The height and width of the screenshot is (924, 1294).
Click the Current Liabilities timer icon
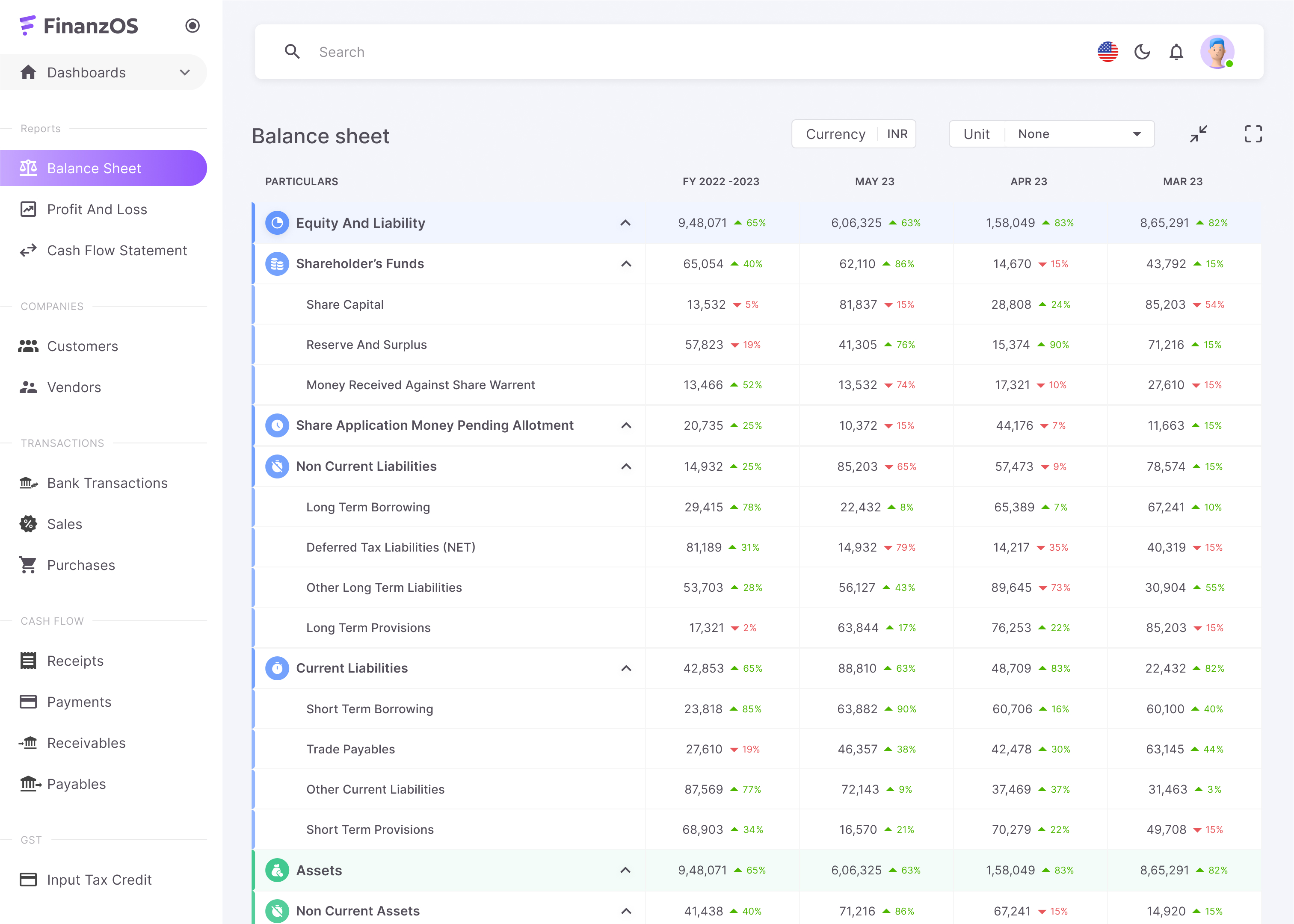coord(277,668)
